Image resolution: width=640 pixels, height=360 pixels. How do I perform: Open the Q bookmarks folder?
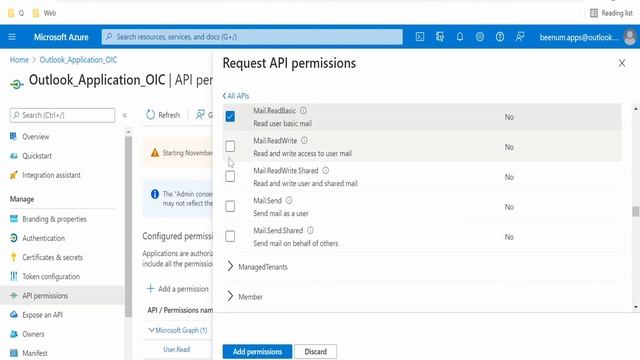(x=16, y=13)
